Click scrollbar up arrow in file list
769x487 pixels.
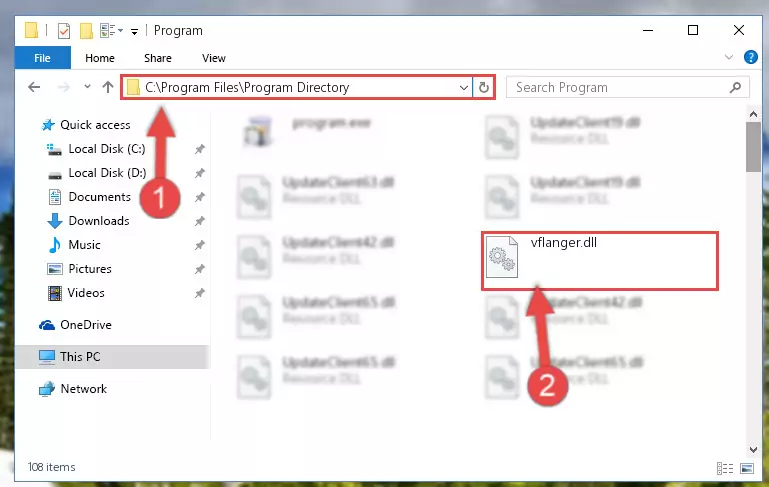(x=753, y=114)
